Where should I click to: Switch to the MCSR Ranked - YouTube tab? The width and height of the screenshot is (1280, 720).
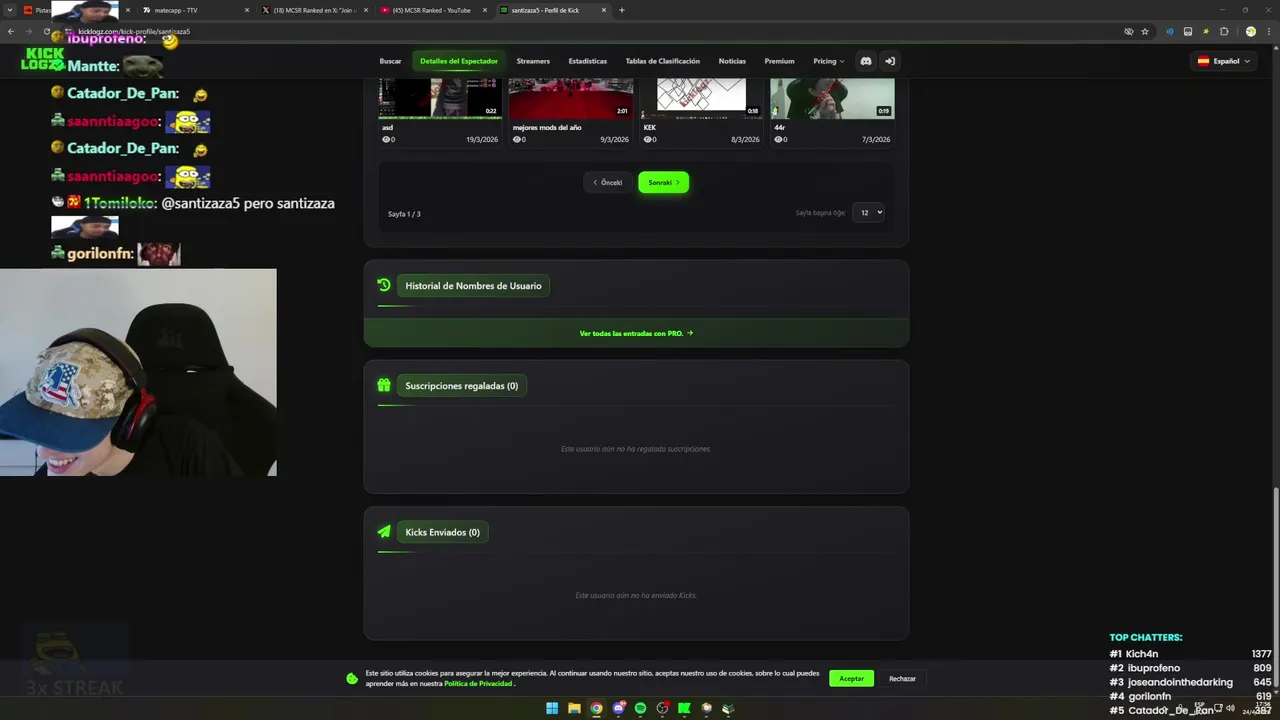click(435, 10)
